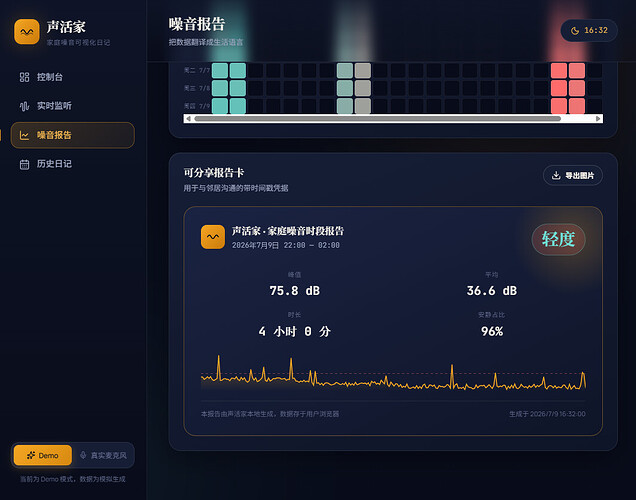The image size is (636, 500).
Task: Click the light gray cell in 7/7 row
Action: tap(363, 70)
